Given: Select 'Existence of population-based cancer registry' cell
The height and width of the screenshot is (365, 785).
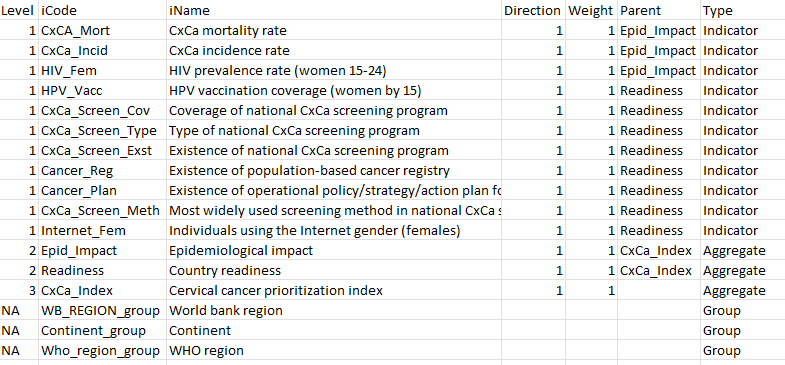Looking at the screenshot, I should point(334,171).
